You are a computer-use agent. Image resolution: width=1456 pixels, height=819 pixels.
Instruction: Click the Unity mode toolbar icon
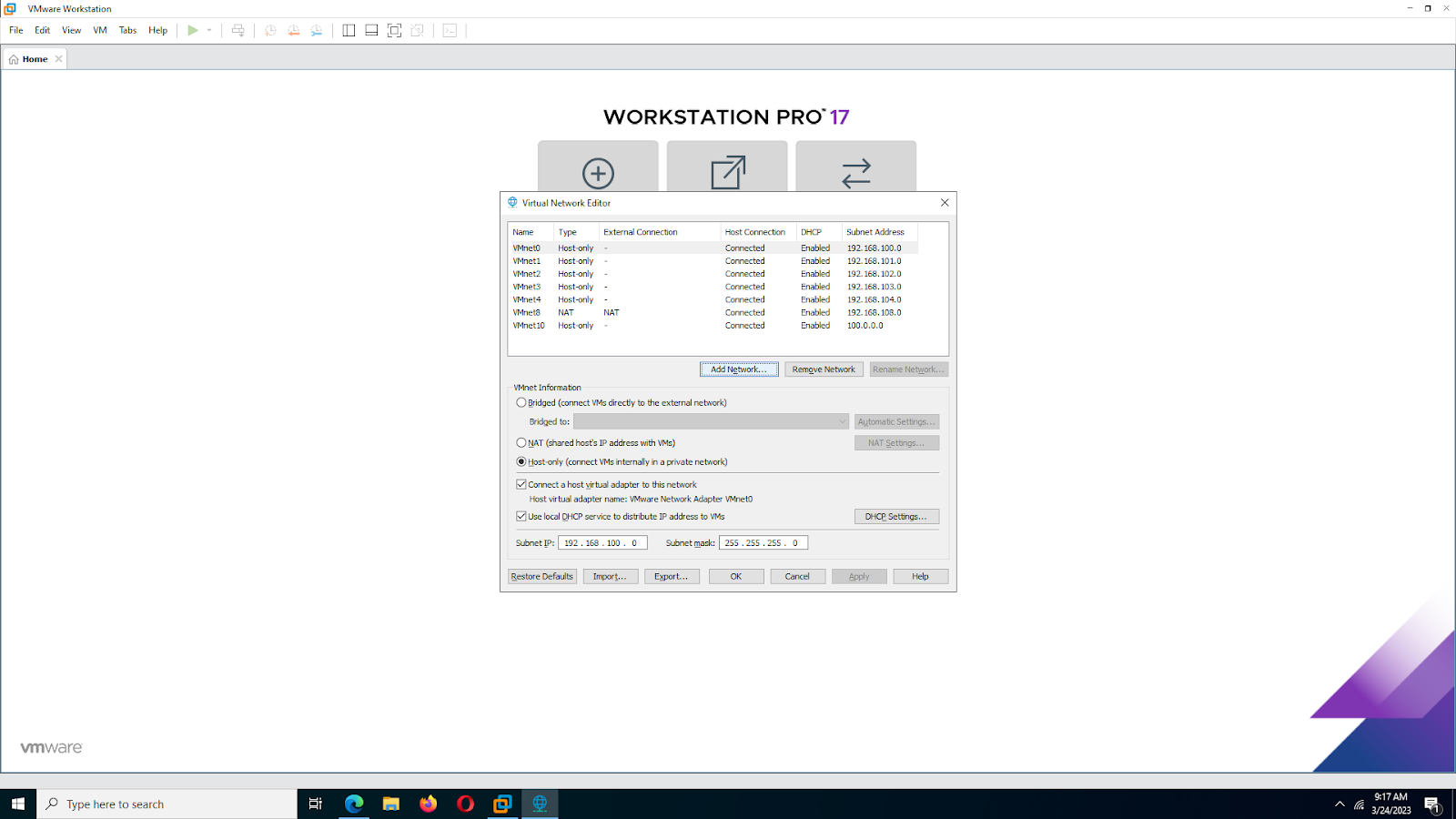tap(417, 30)
